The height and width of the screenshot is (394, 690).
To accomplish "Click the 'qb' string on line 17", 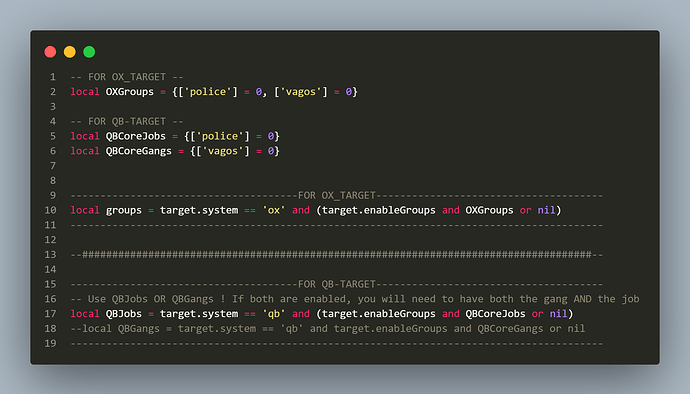I will pyautogui.click(x=274, y=313).
